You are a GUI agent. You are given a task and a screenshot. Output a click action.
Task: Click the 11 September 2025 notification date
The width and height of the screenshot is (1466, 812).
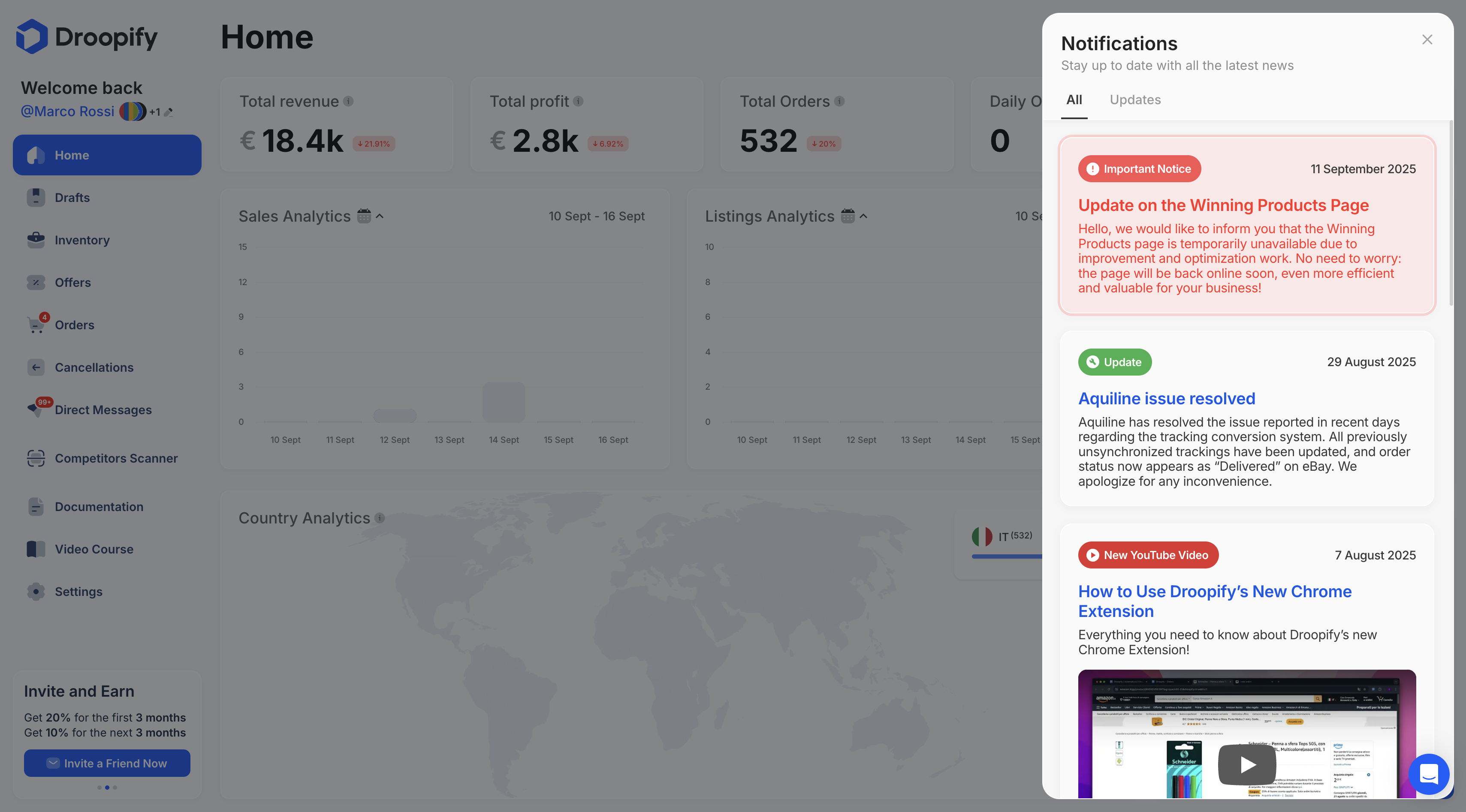pyautogui.click(x=1363, y=169)
